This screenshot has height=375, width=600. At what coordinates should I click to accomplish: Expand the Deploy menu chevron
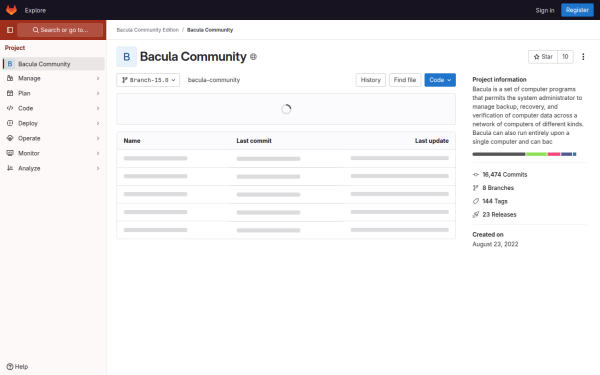pyautogui.click(x=98, y=123)
